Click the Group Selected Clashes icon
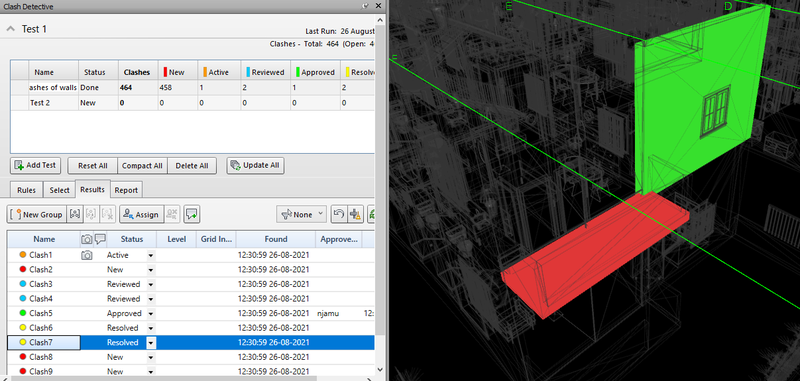Screen dimensions: 800x381 pyautogui.click(x=75, y=215)
